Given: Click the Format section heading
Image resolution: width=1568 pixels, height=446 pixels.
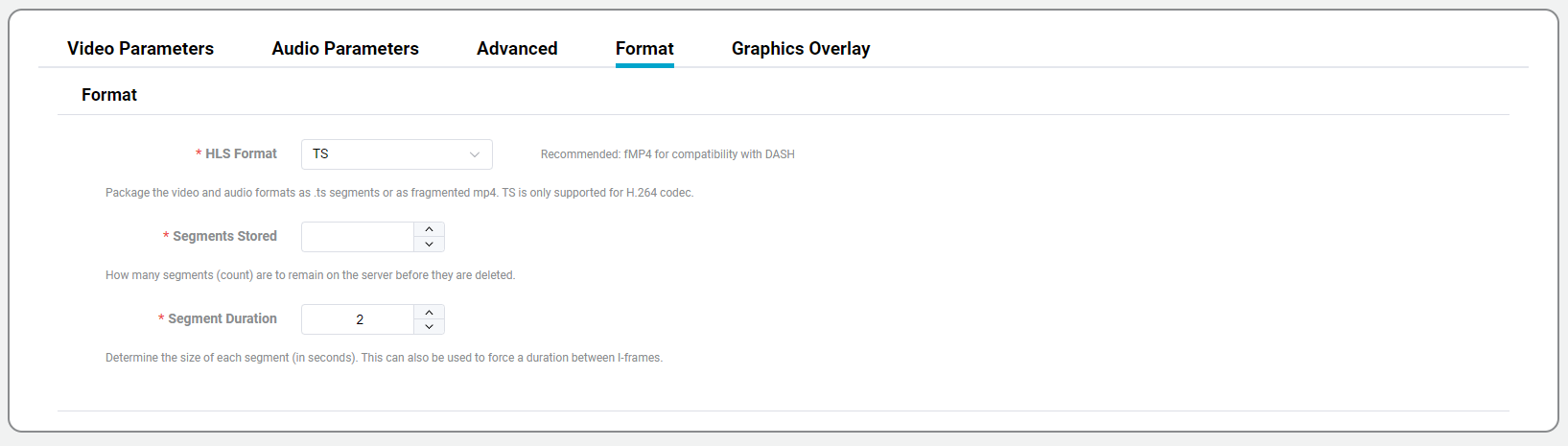Looking at the screenshot, I should (109, 95).
